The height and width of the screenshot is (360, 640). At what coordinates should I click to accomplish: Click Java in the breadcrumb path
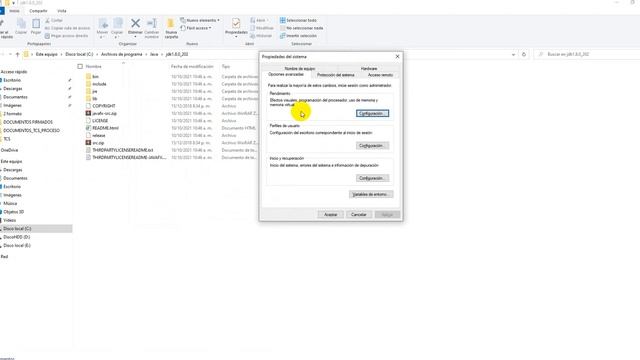click(x=154, y=54)
